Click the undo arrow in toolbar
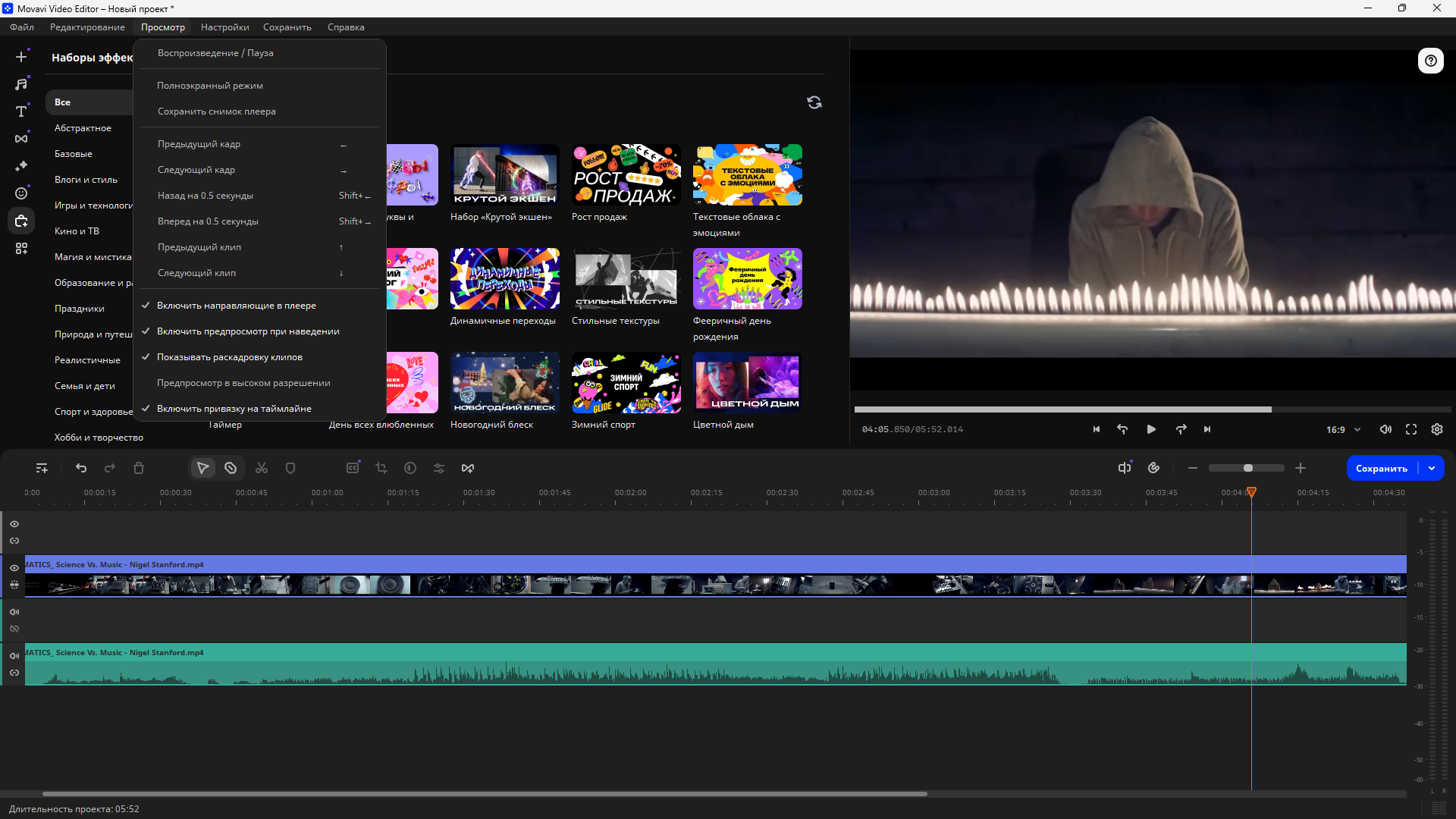Screen dimensions: 1456x819 pyautogui.click(x=81, y=468)
